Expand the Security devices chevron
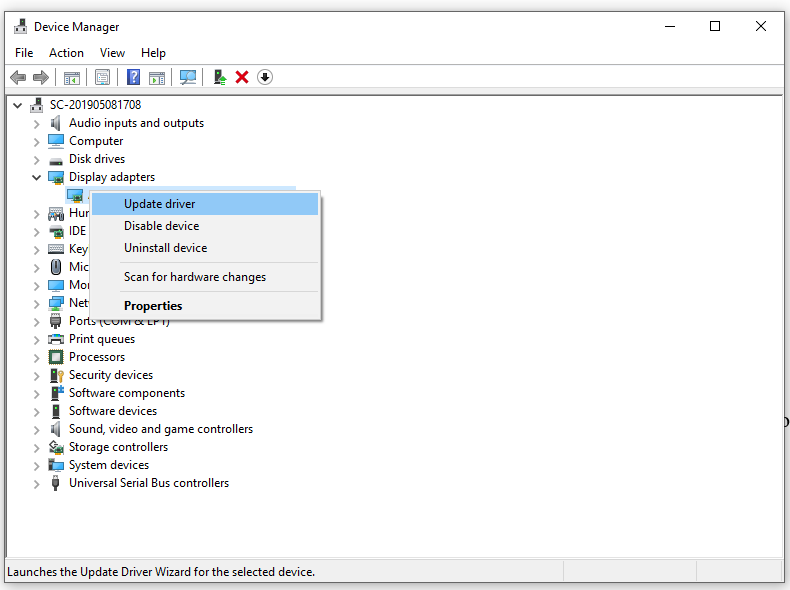 coord(36,376)
